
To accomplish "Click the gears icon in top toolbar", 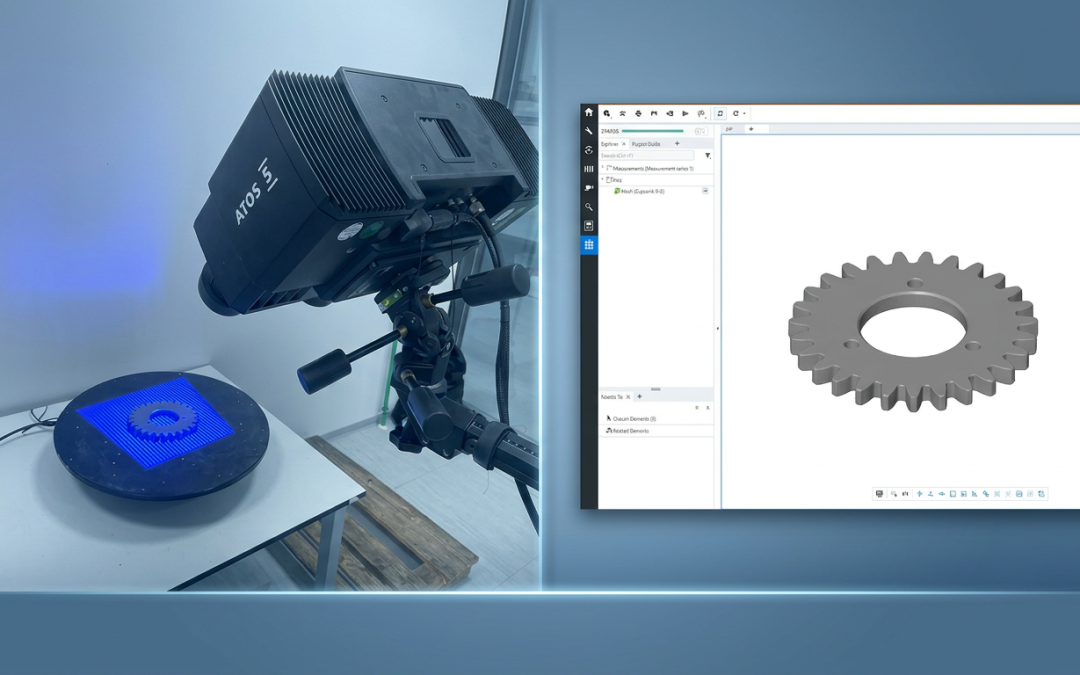I will coord(701,114).
